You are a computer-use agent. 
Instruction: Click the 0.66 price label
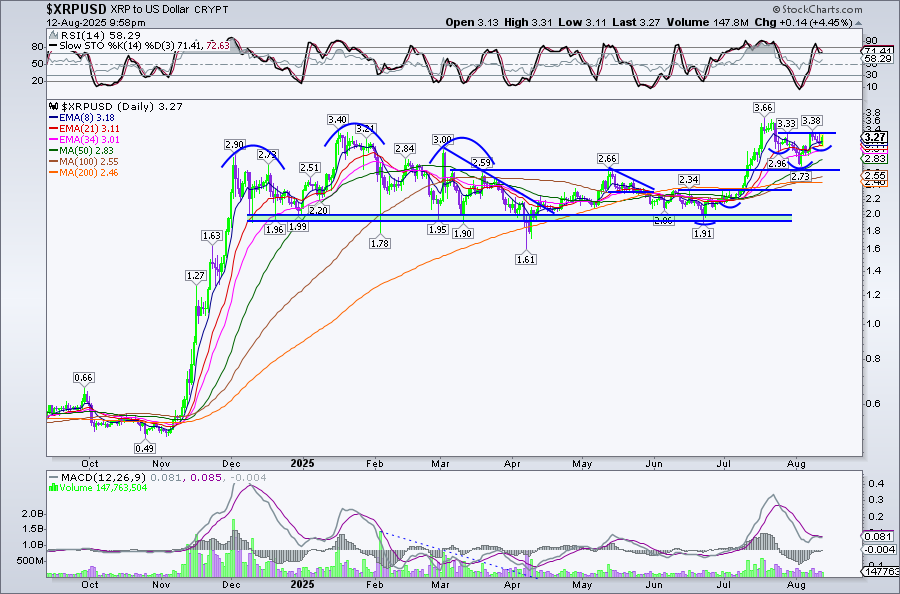[x=84, y=378]
